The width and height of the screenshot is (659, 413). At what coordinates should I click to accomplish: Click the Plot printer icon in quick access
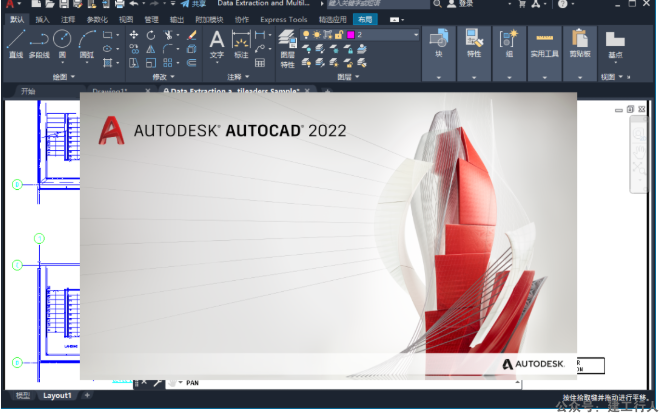point(120,4)
